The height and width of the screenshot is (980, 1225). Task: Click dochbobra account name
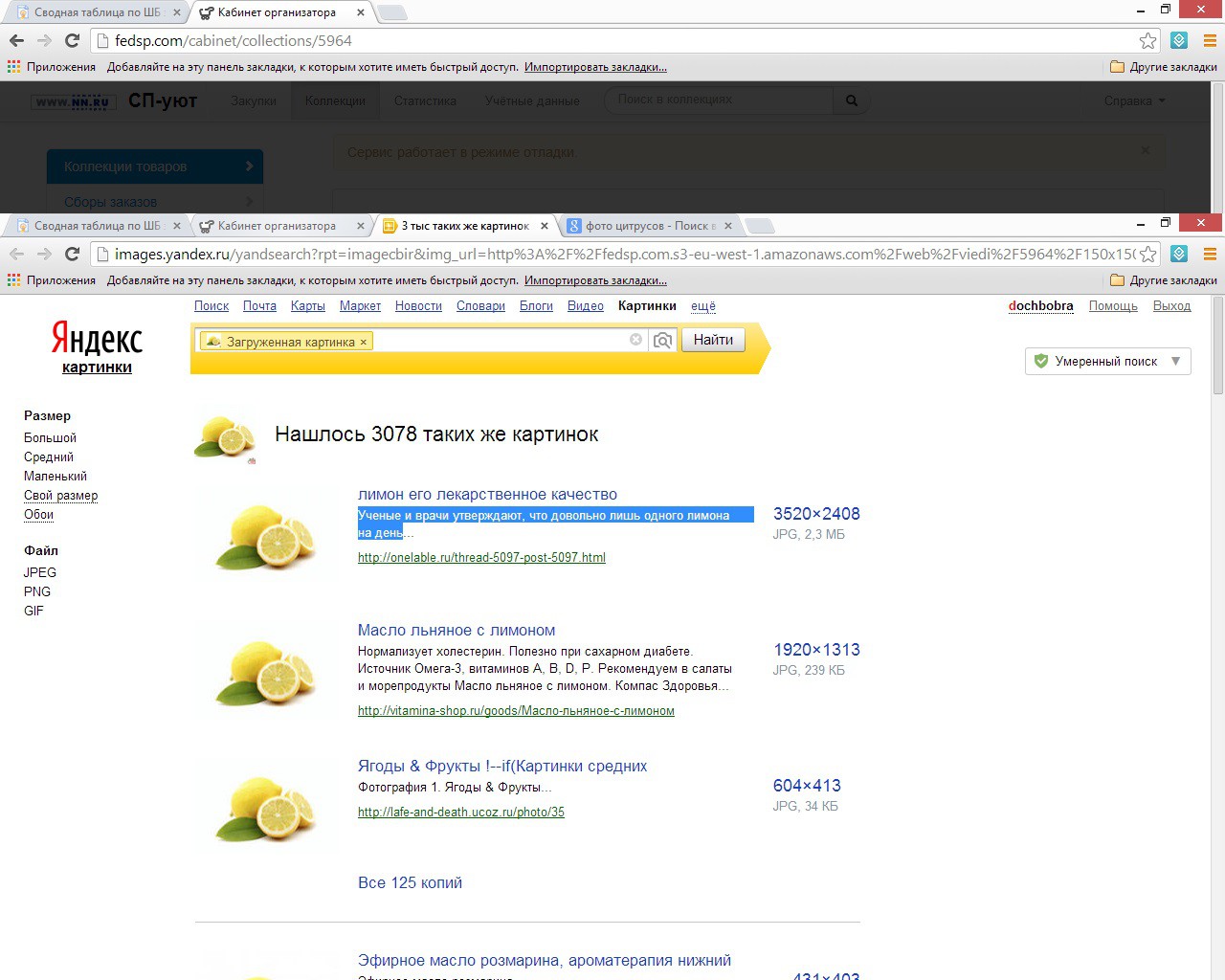tap(1040, 306)
